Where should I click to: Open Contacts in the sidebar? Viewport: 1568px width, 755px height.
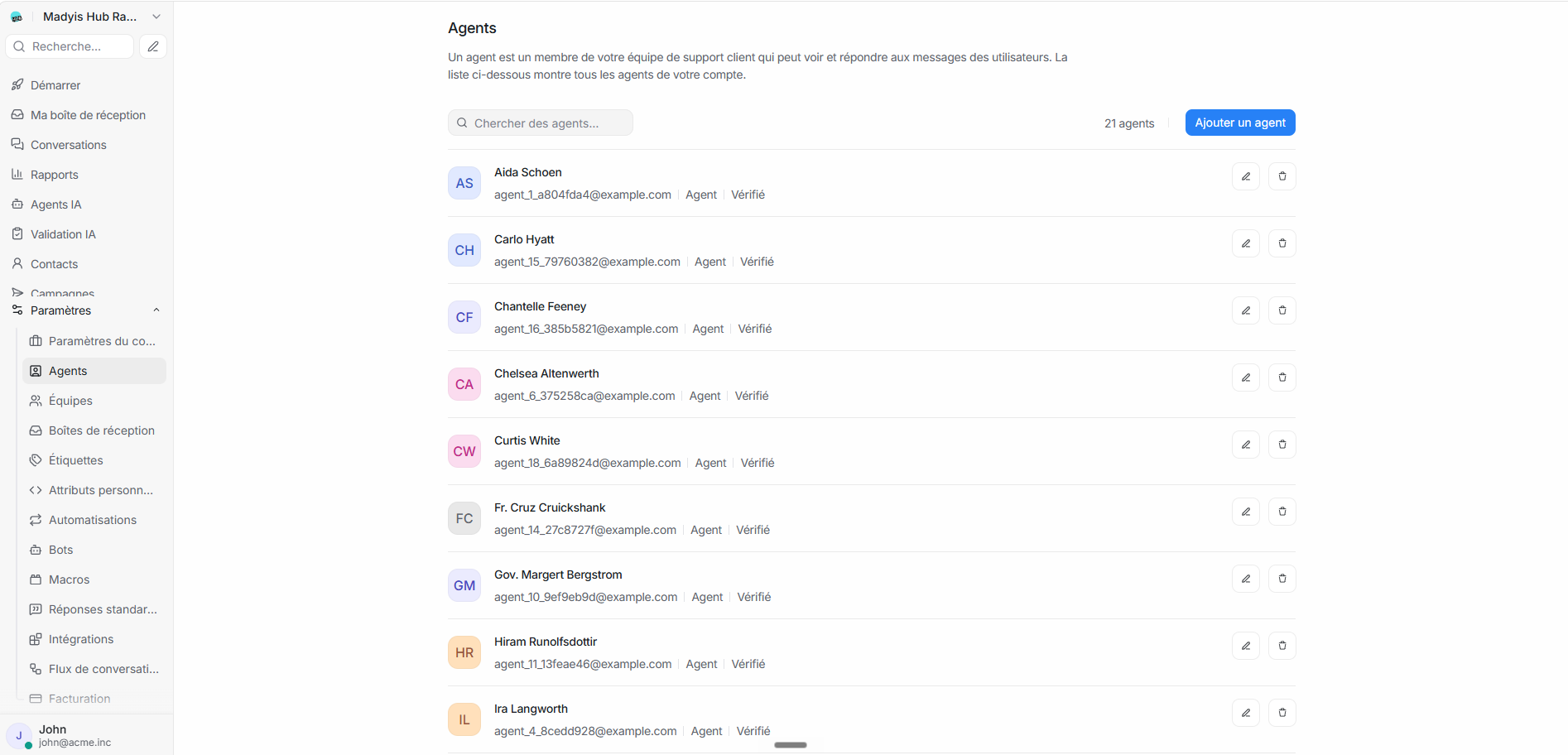pyautogui.click(x=86, y=264)
